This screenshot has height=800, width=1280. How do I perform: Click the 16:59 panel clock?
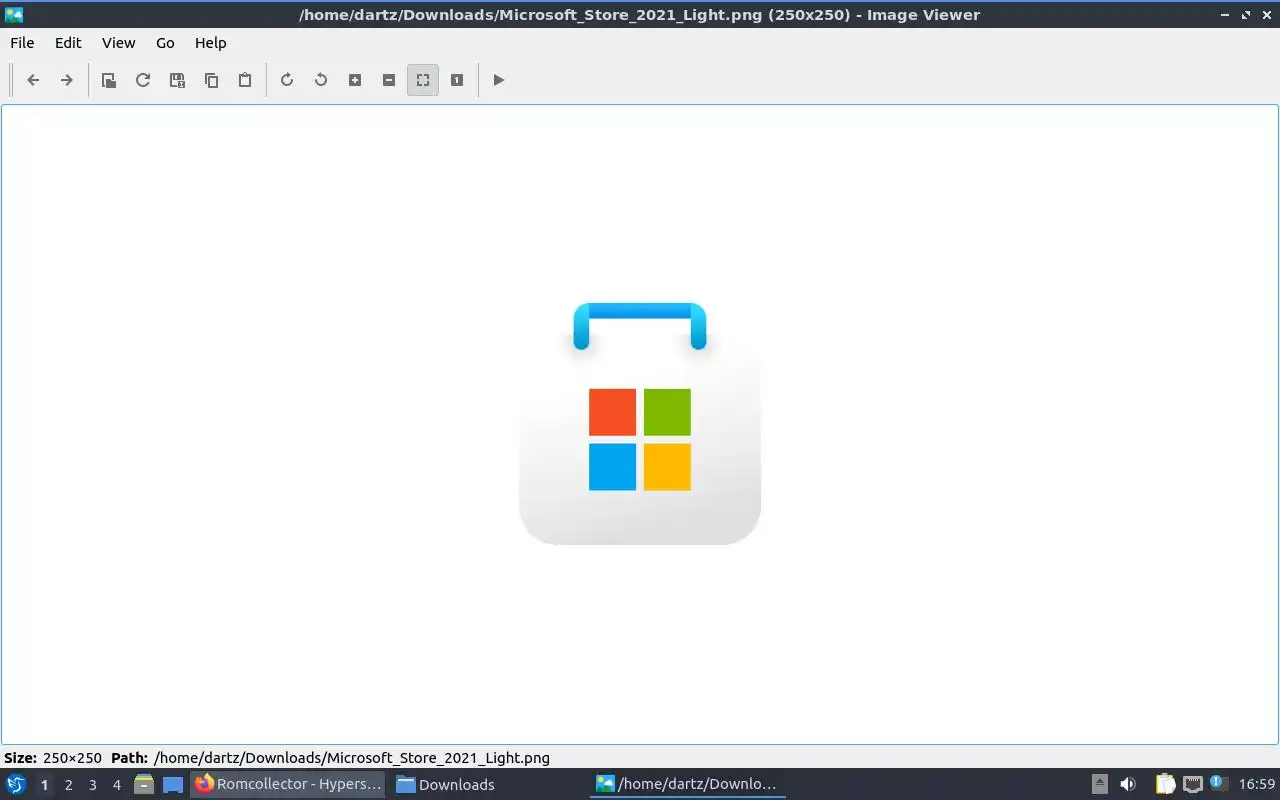pyautogui.click(x=1257, y=784)
